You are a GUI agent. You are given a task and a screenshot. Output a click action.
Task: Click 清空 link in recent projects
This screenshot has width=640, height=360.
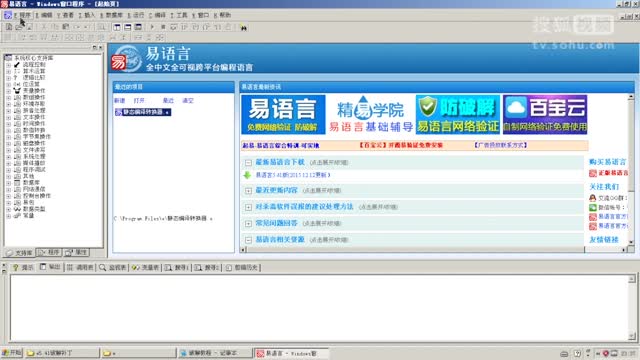188,100
